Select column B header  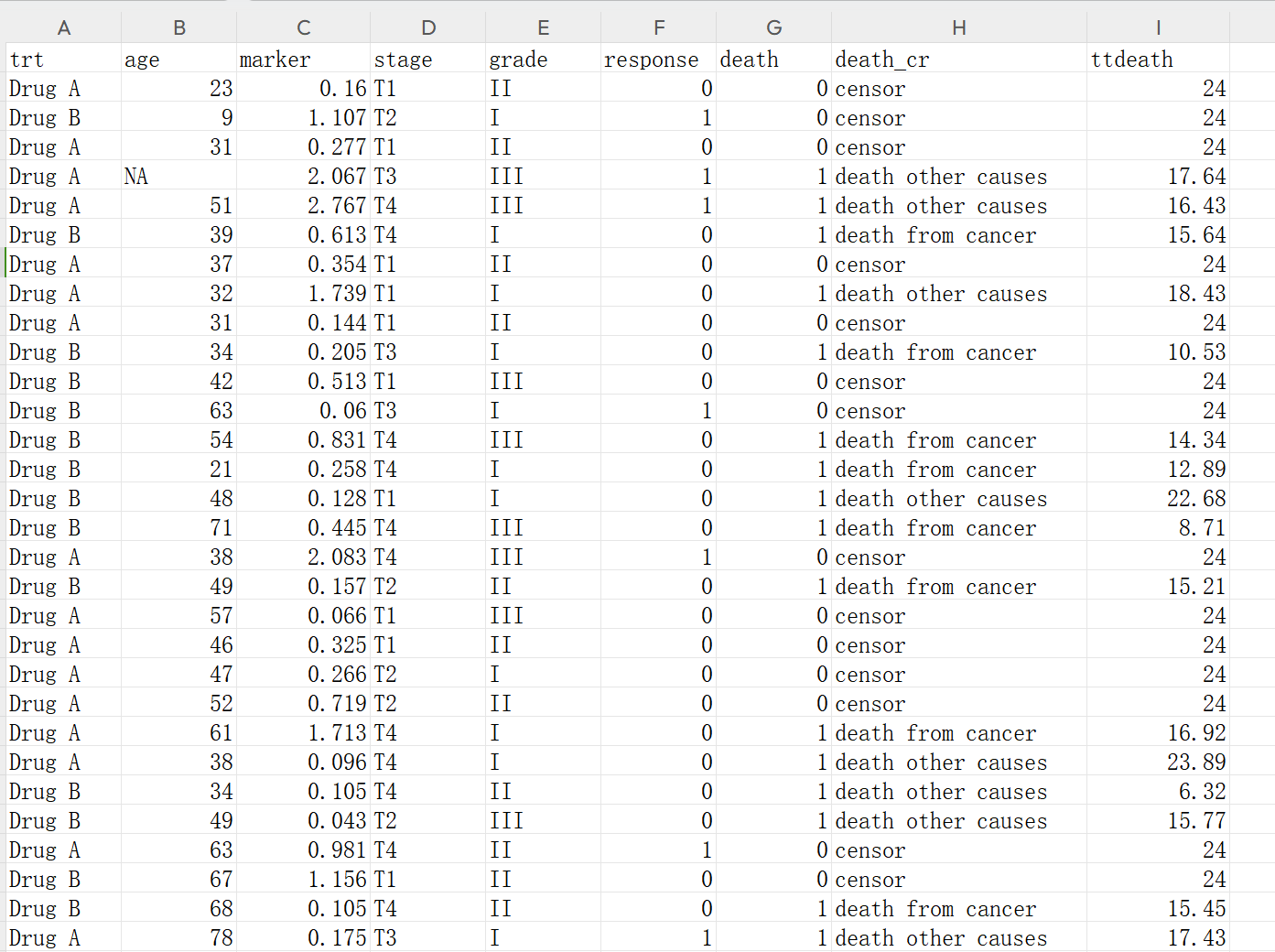tap(178, 27)
